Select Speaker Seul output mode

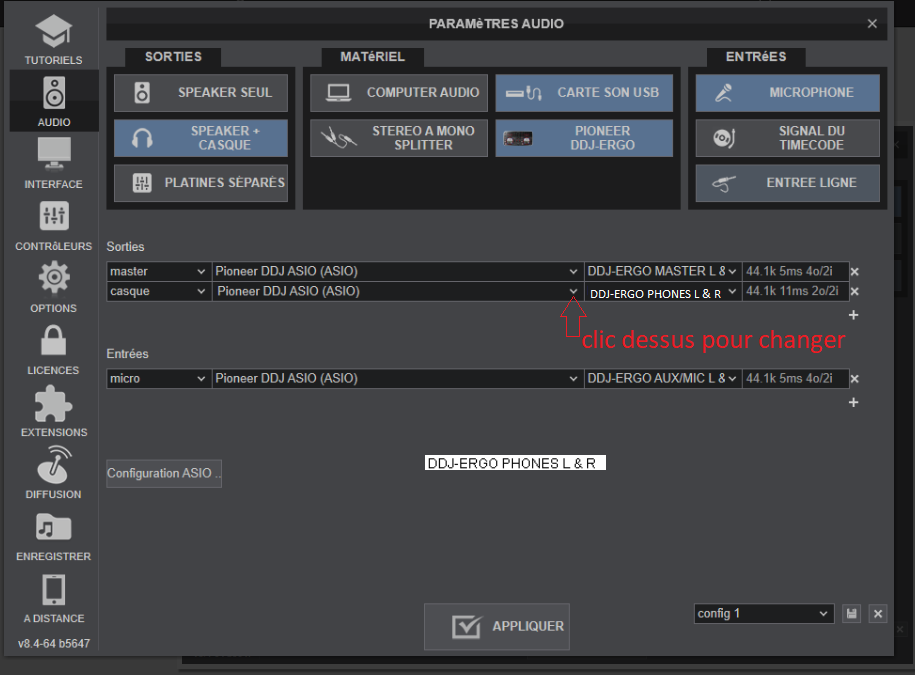pyautogui.click(x=201, y=93)
